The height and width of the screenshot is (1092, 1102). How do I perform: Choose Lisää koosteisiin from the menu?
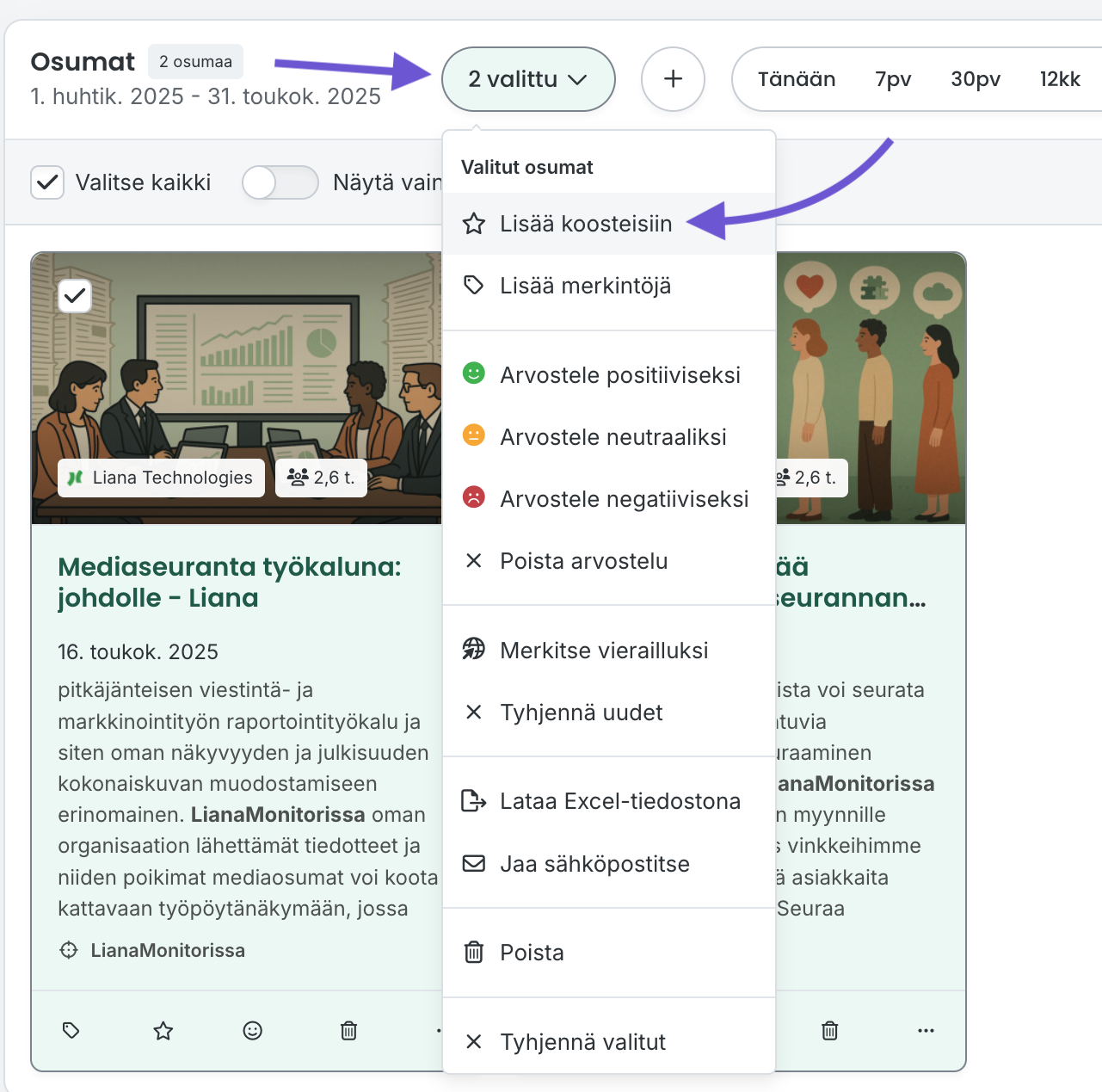click(x=609, y=224)
